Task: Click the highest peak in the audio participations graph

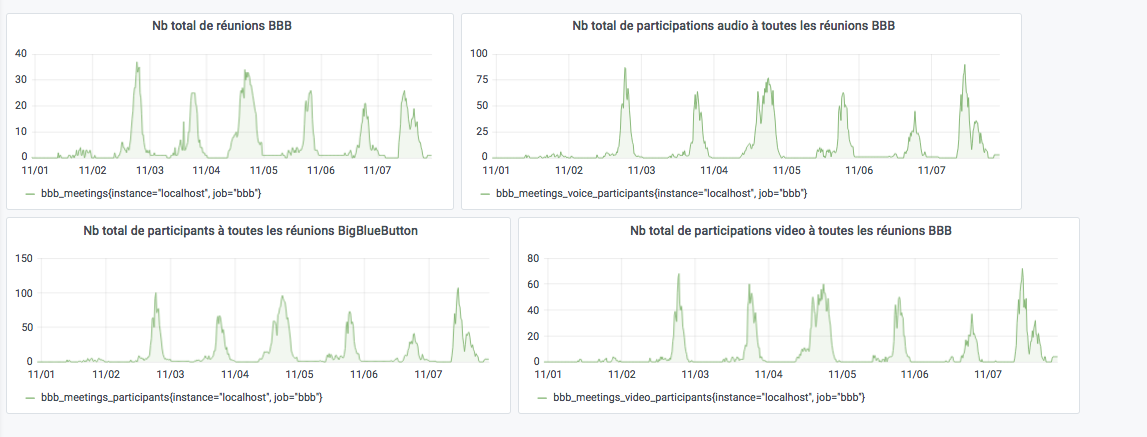Action: pyautogui.click(x=965, y=66)
